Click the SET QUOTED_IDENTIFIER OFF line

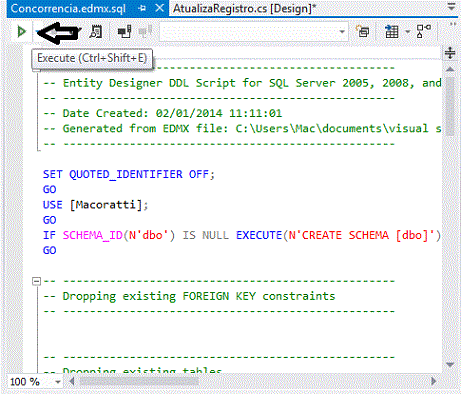[x=129, y=174]
